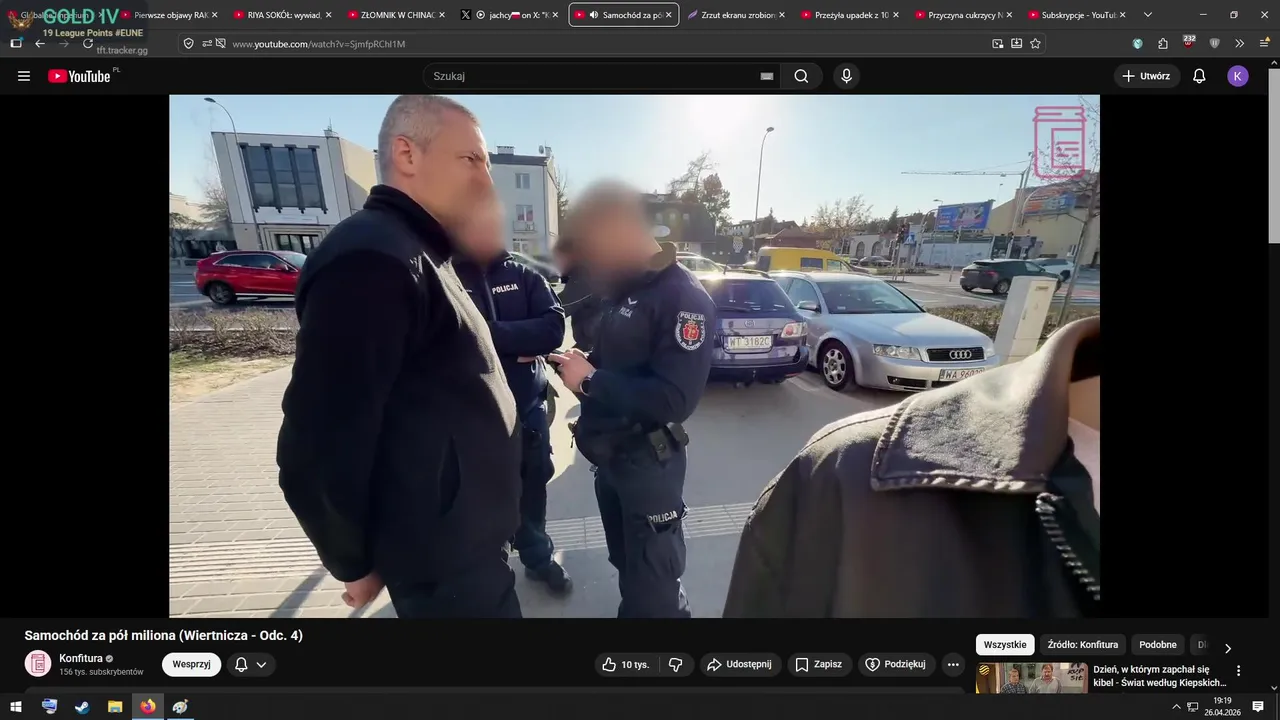Dislike the video

coord(675,664)
